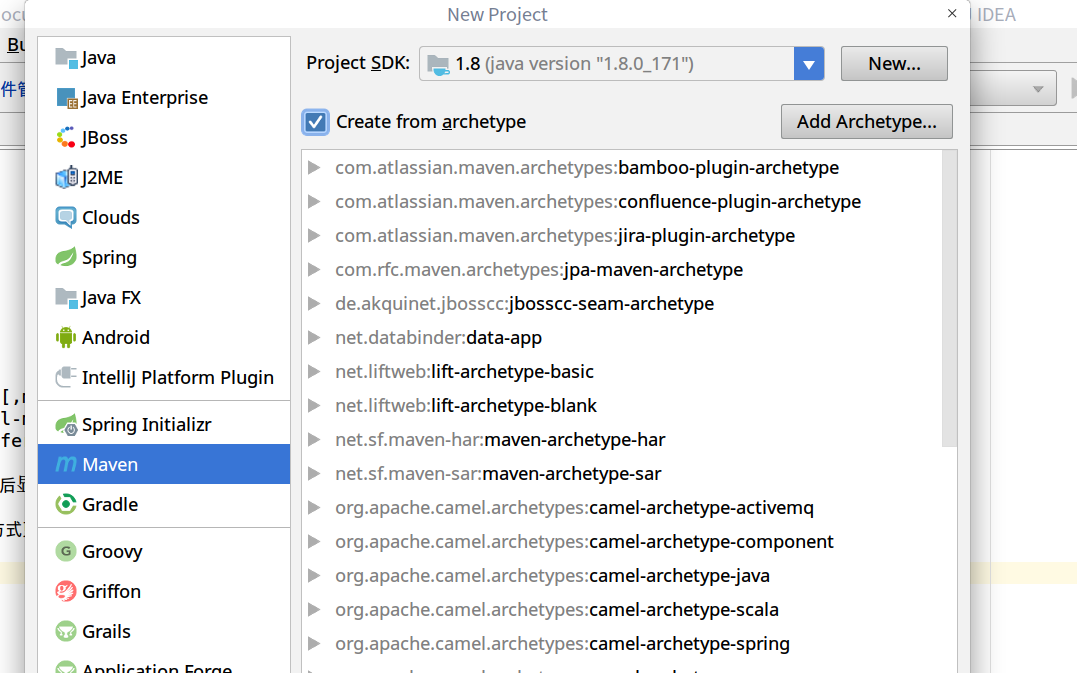Select data-app archetype text

(x=504, y=338)
